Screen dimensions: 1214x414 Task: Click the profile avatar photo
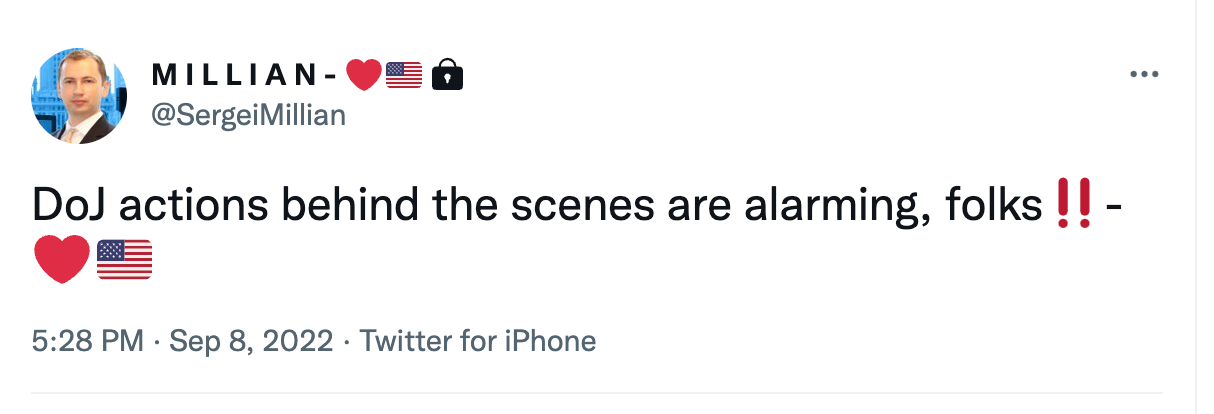79,95
